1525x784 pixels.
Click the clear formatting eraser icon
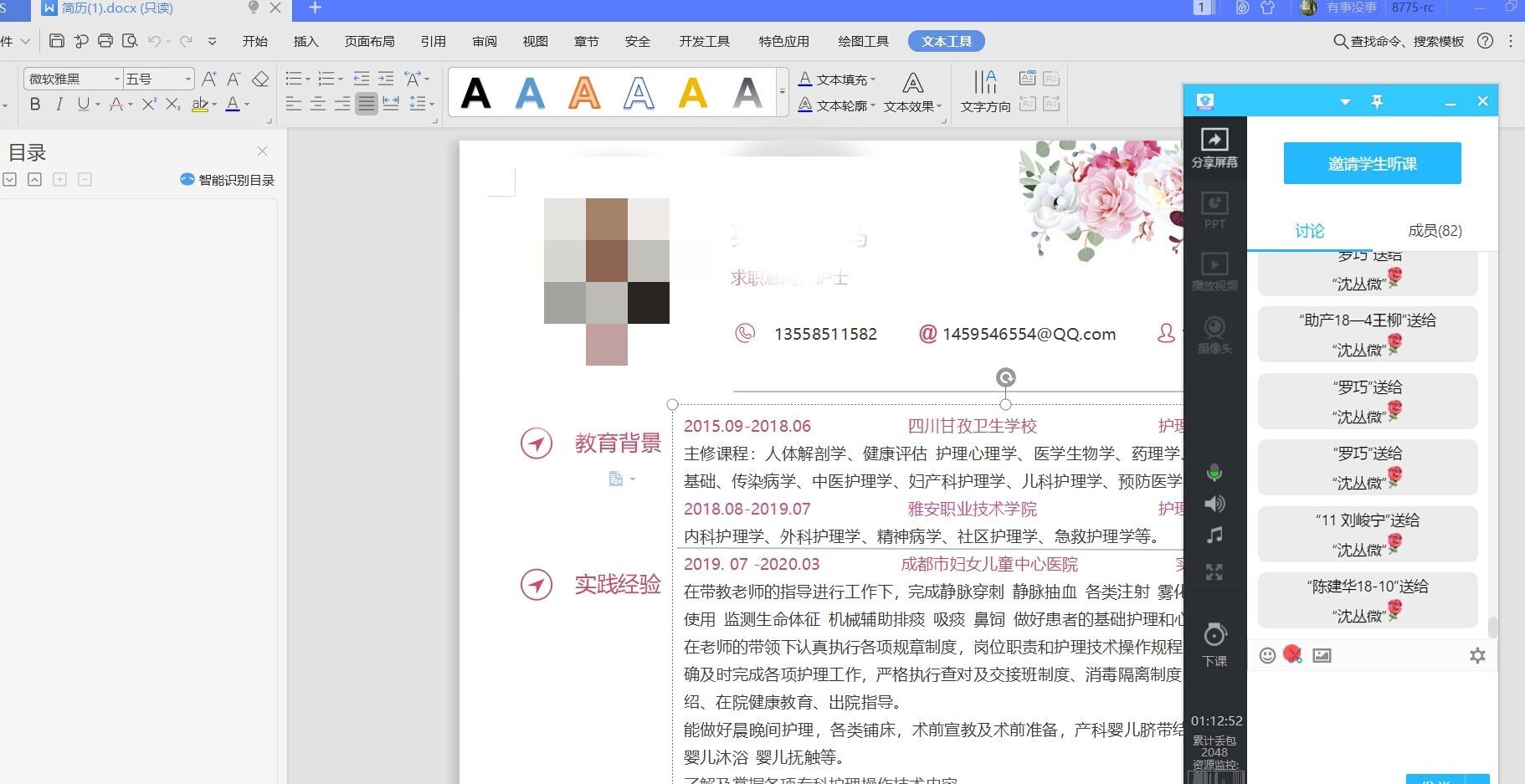click(260, 79)
